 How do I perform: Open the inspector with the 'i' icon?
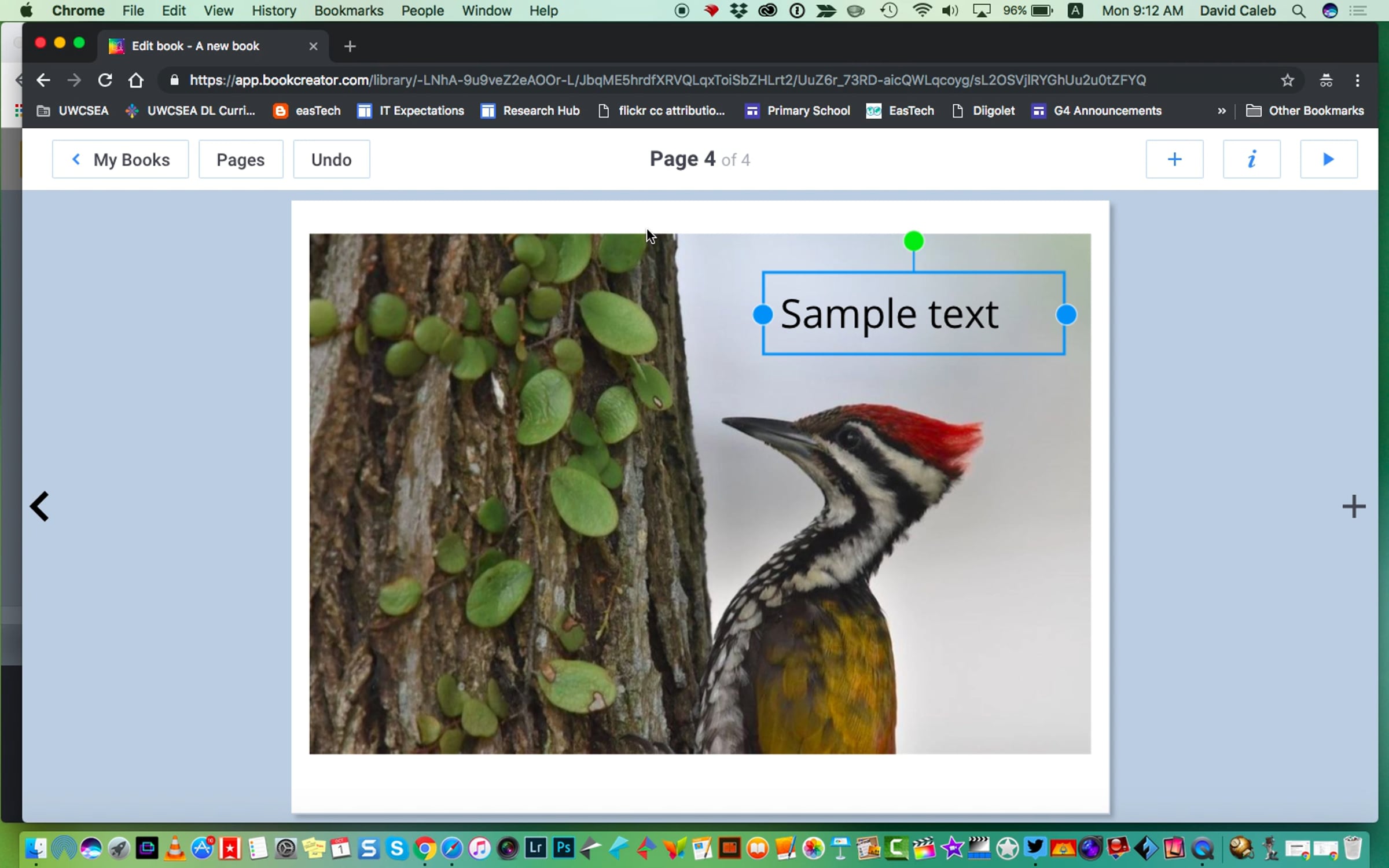(1251, 159)
